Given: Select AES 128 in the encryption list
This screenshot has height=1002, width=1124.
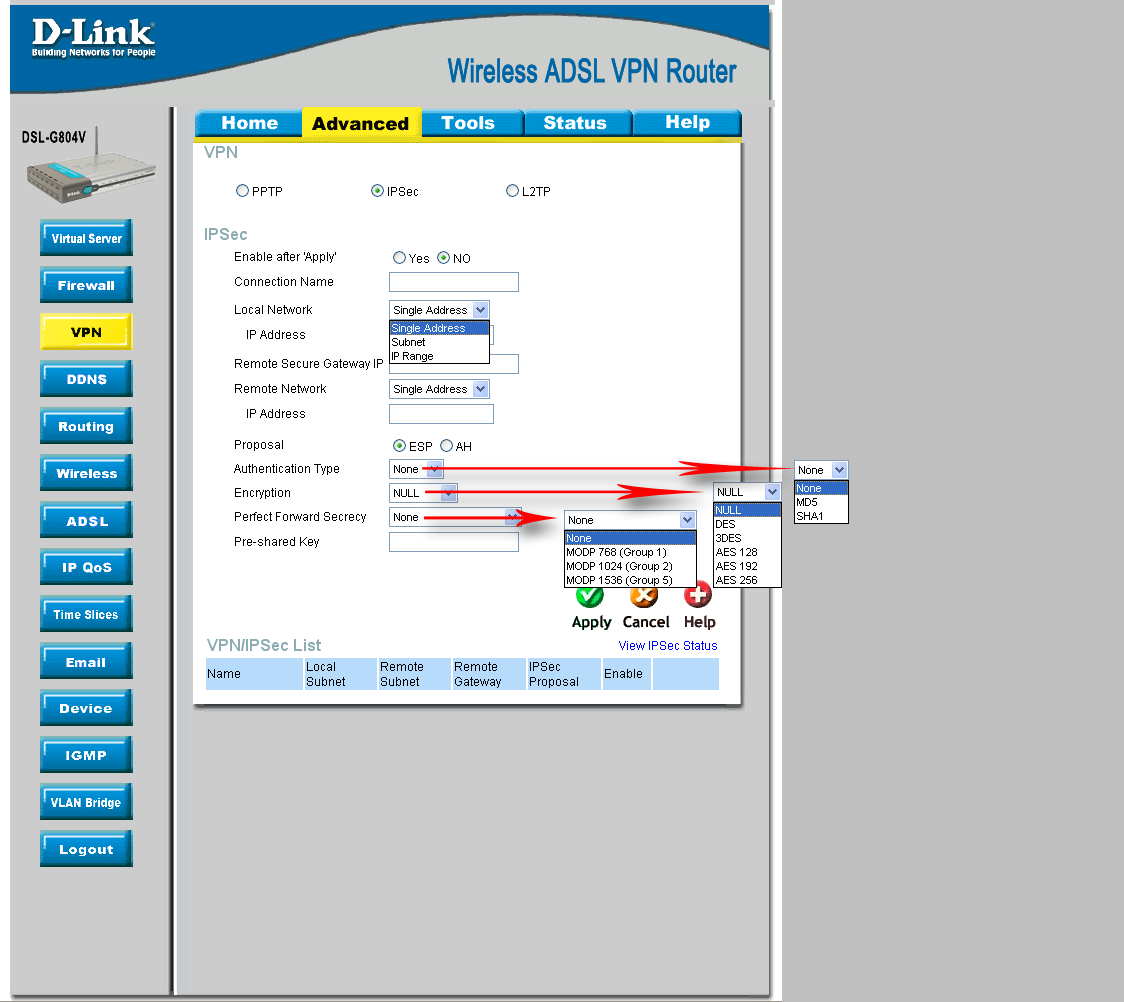Looking at the screenshot, I should [747, 552].
